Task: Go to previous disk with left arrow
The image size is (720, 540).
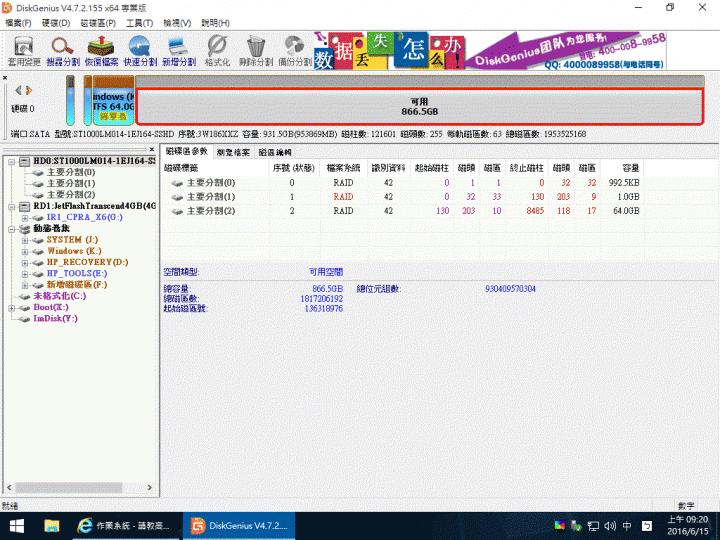Action: (x=18, y=90)
